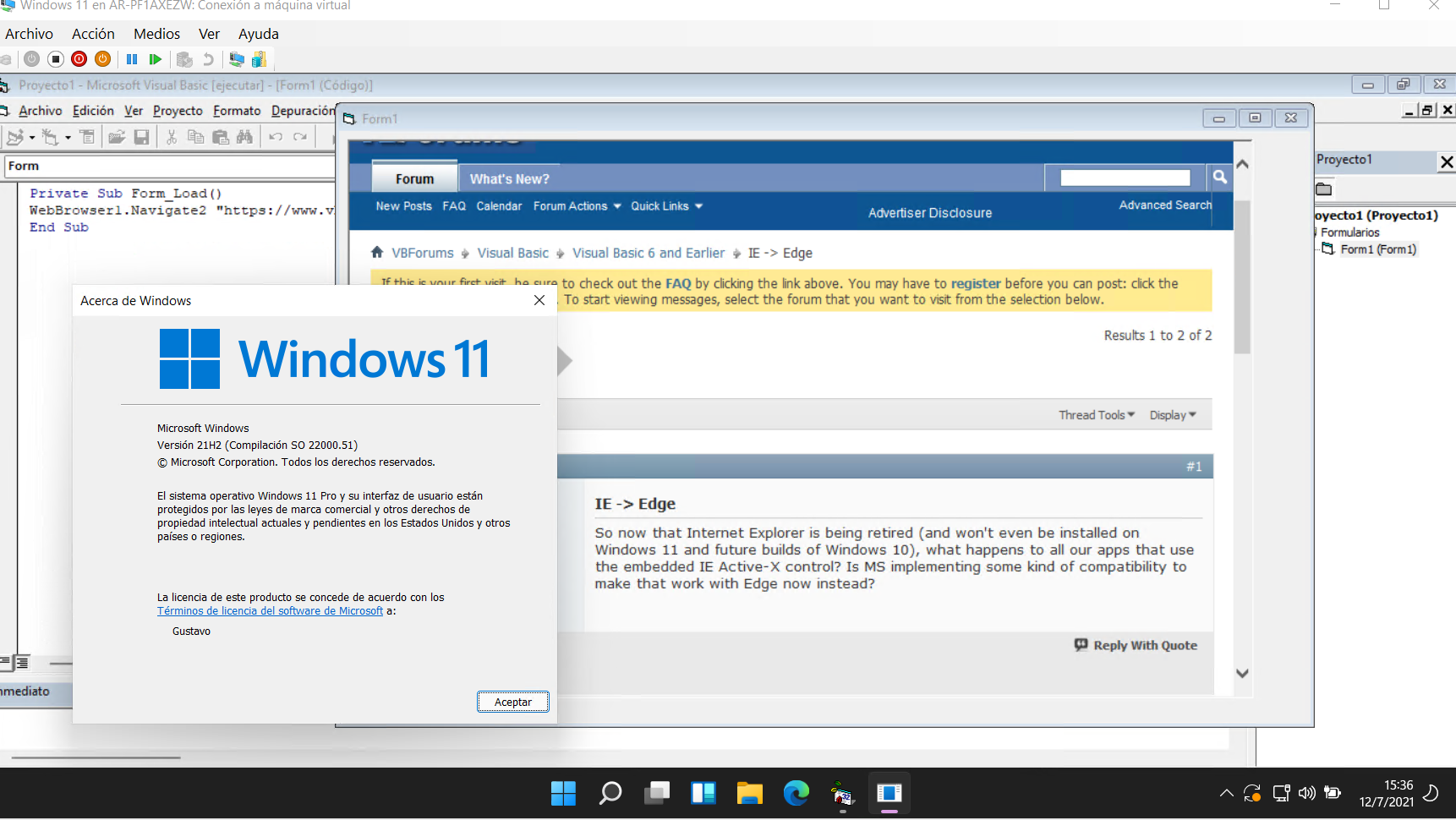
Task: Toggle folders view in Project panel
Action: coord(1324,189)
